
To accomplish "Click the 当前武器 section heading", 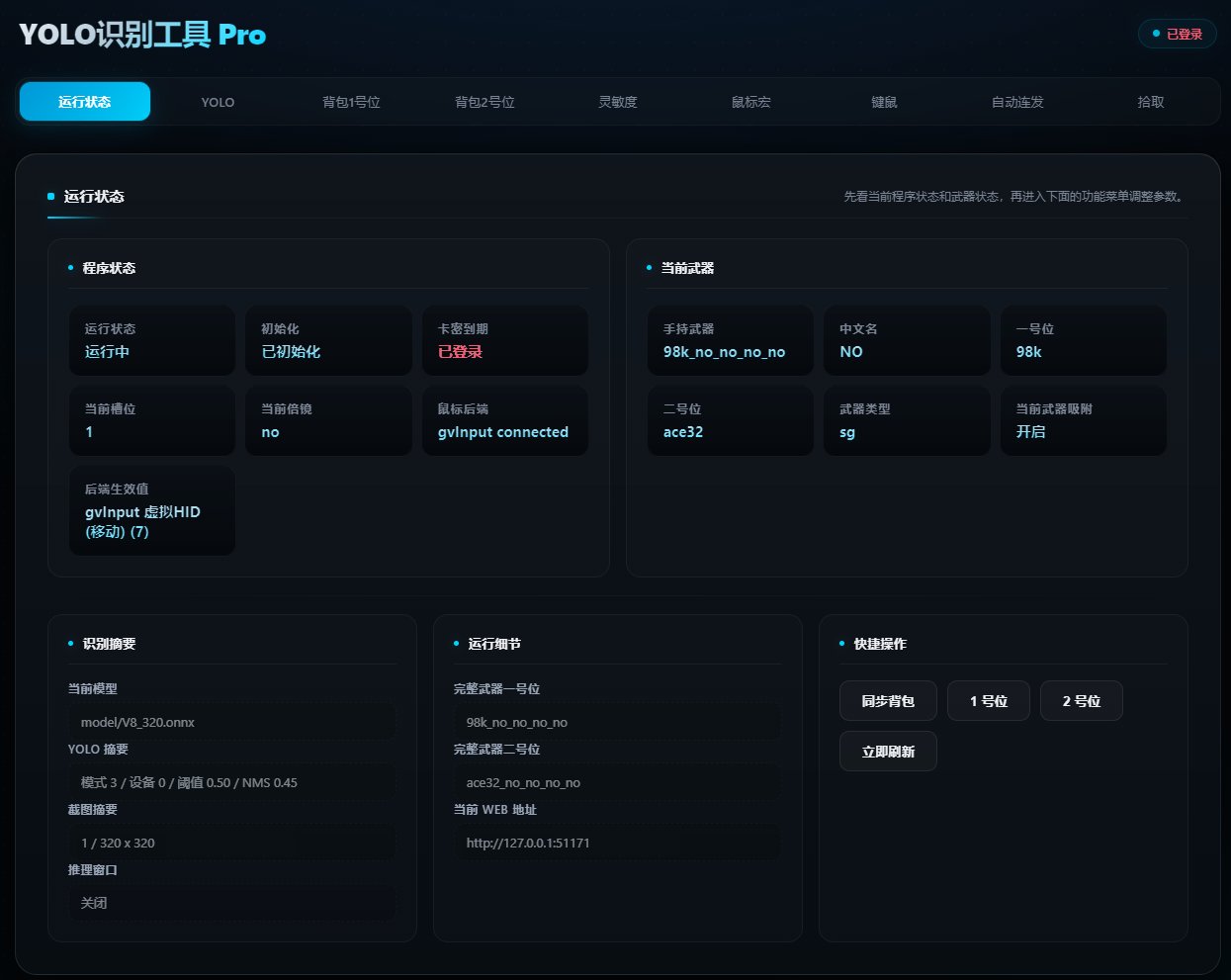I will pyautogui.click(x=687, y=268).
